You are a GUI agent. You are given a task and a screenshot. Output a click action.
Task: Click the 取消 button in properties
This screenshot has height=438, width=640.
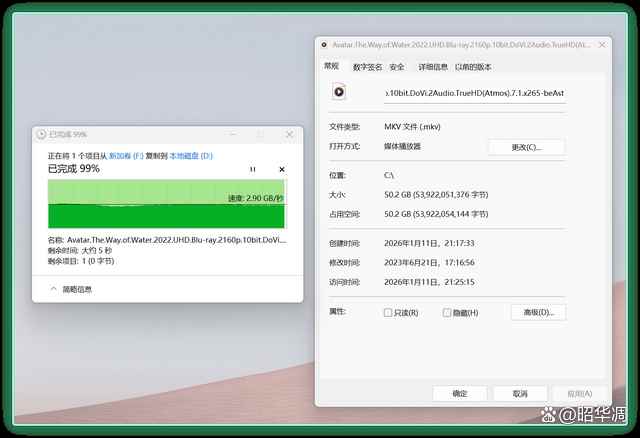point(520,394)
